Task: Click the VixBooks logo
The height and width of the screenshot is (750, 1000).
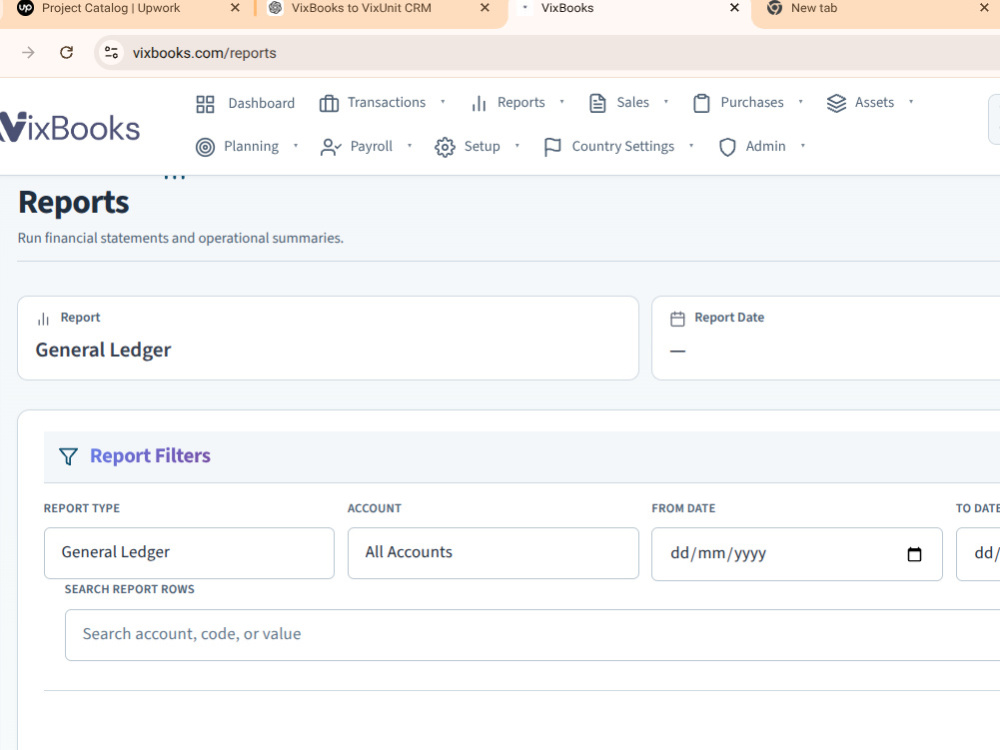Action: point(70,128)
